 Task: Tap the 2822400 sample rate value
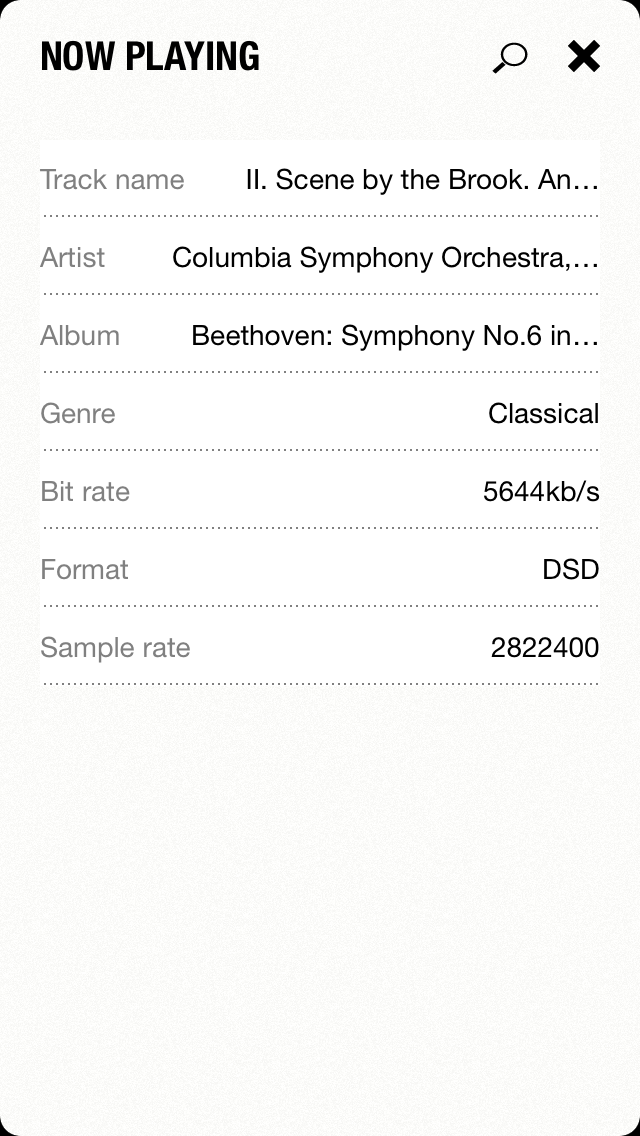pos(544,648)
